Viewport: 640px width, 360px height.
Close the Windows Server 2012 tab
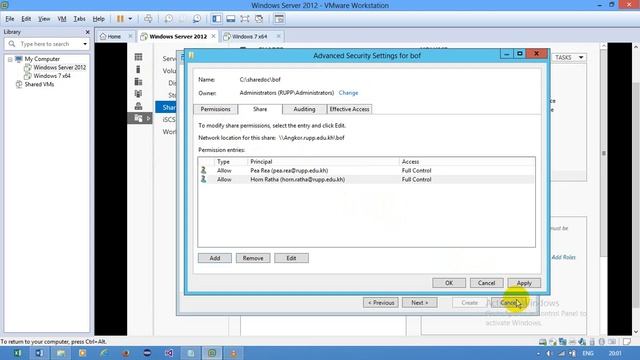[213, 36]
